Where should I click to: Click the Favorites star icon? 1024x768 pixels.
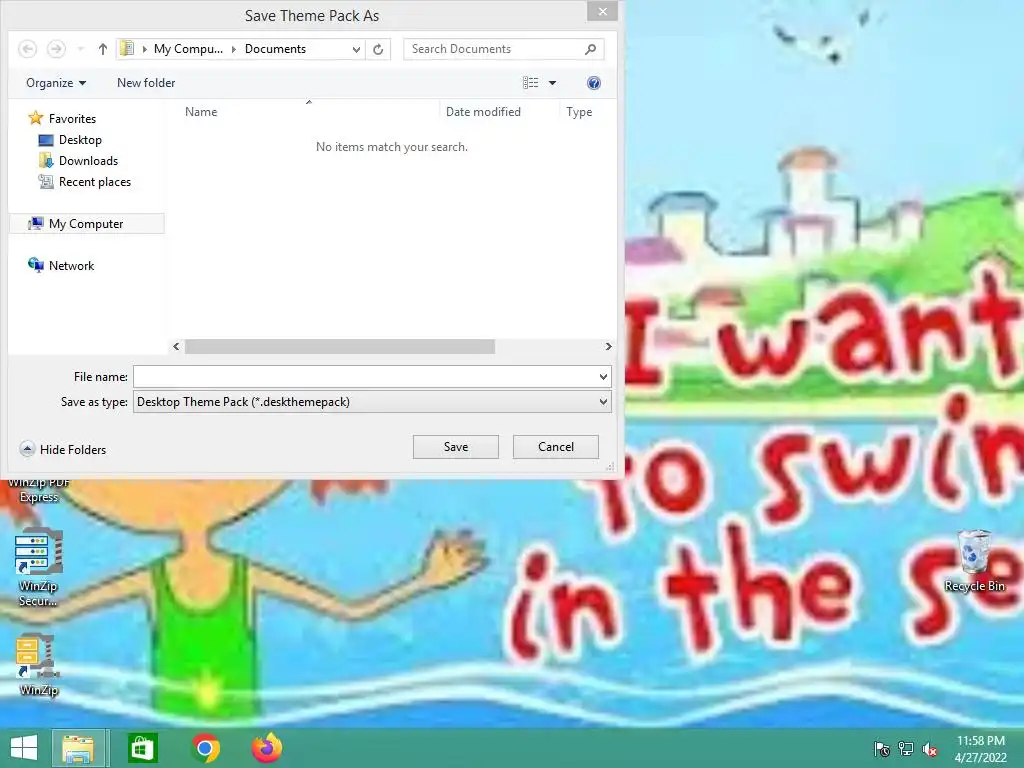[35, 118]
